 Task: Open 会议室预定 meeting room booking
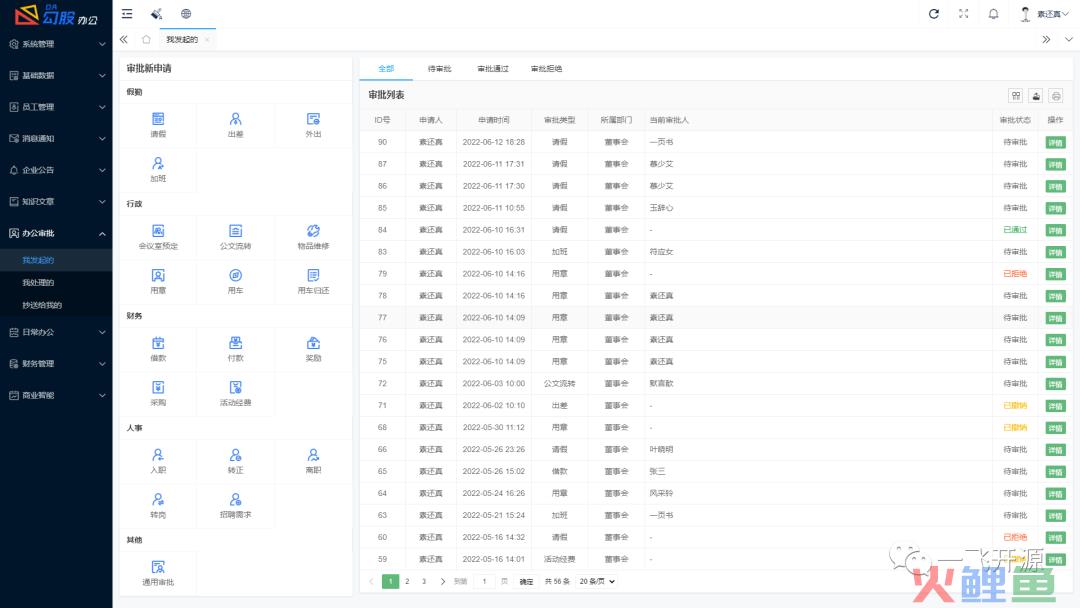(158, 237)
